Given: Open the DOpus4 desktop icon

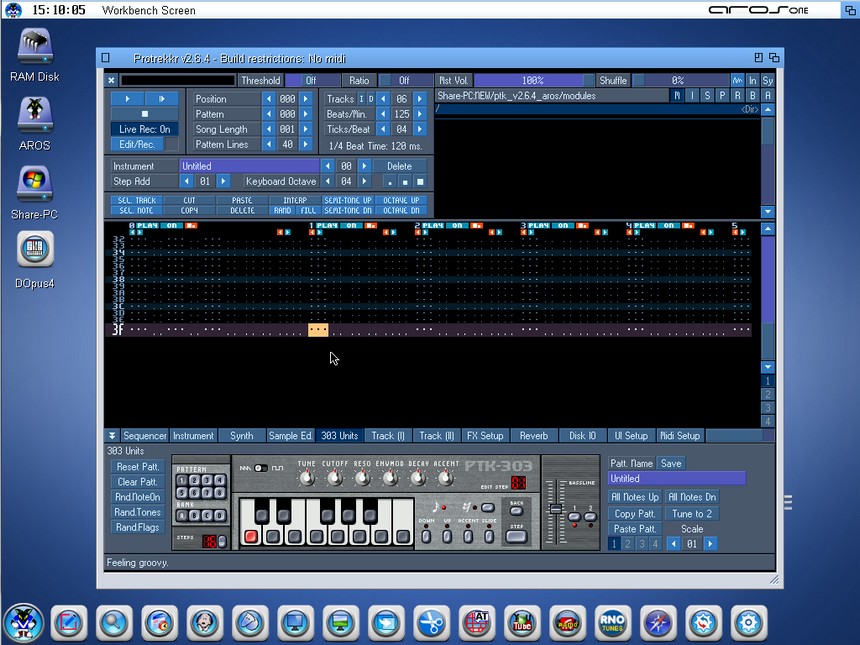Looking at the screenshot, I should (35, 249).
